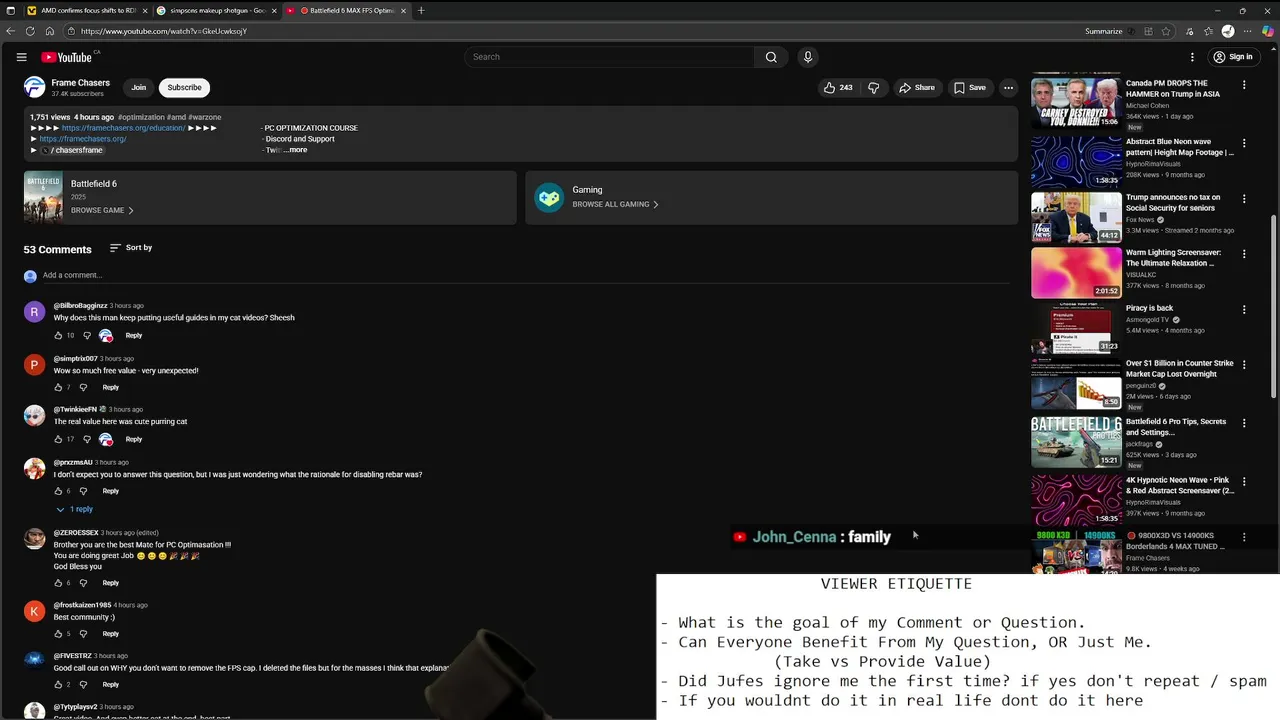Click the browser address bar URL

pos(164,31)
